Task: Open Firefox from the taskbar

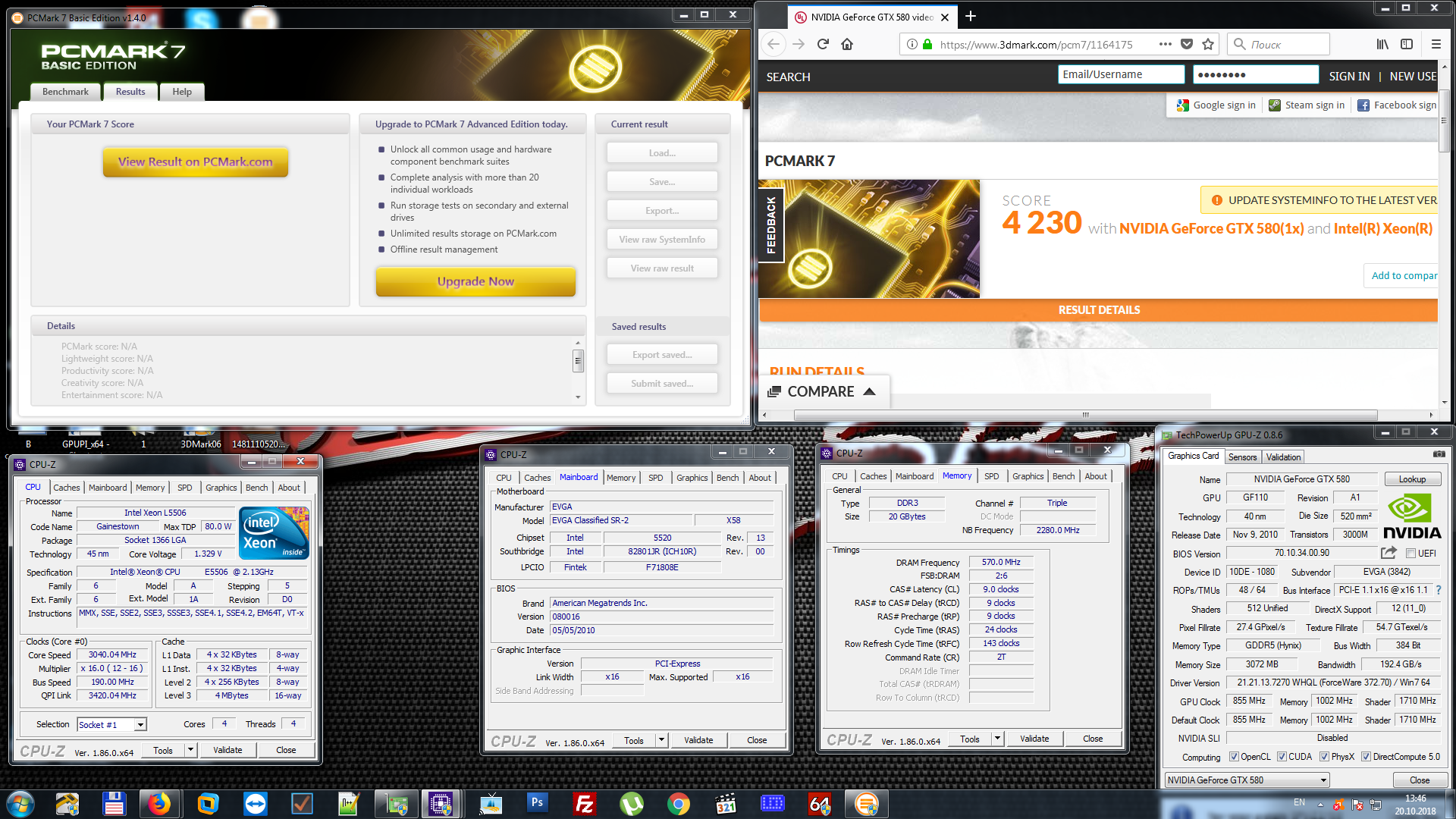Action: pos(159,804)
